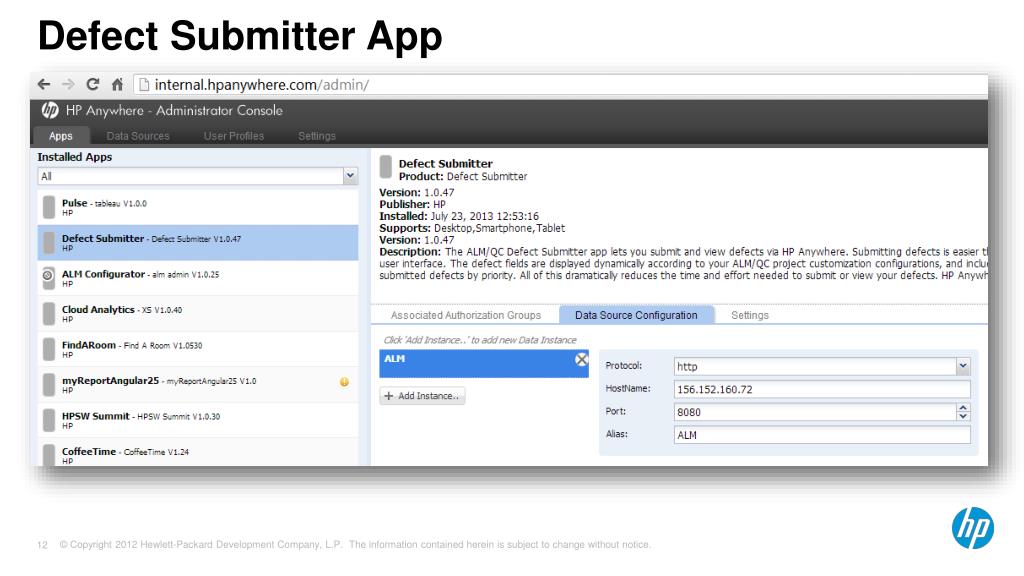This screenshot has height=576, width=1024.
Task: Click the HP logo at slide bottom
Action: [972, 528]
